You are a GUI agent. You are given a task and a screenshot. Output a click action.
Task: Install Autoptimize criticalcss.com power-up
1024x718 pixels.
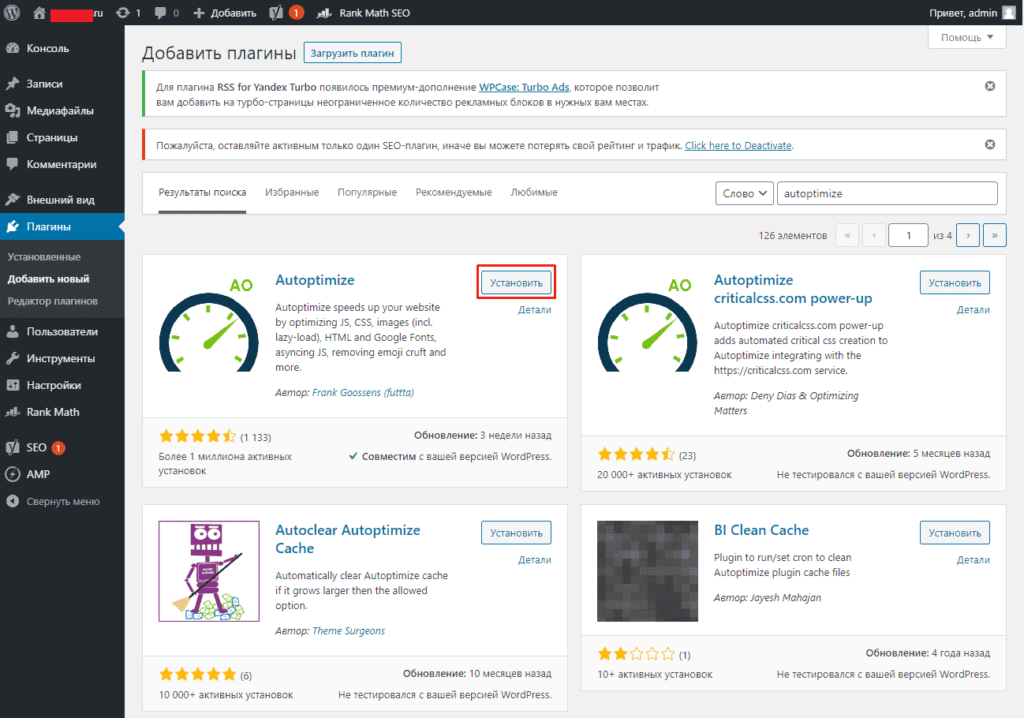[955, 283]
